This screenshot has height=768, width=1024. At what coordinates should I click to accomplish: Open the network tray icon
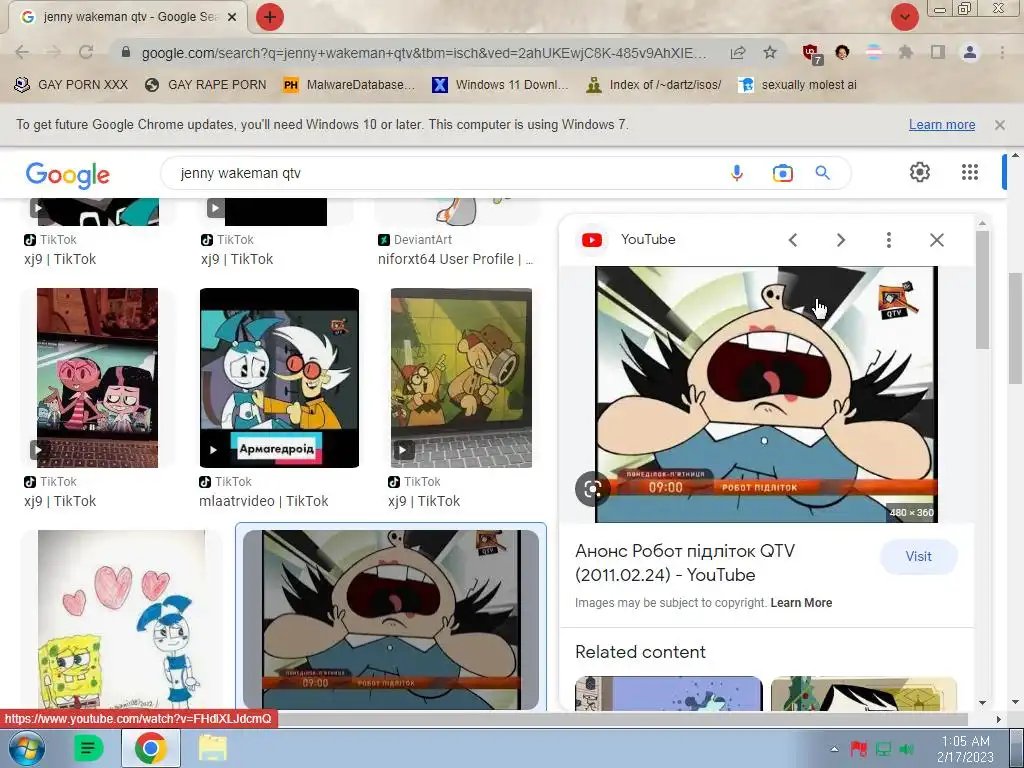coord(883,749)
